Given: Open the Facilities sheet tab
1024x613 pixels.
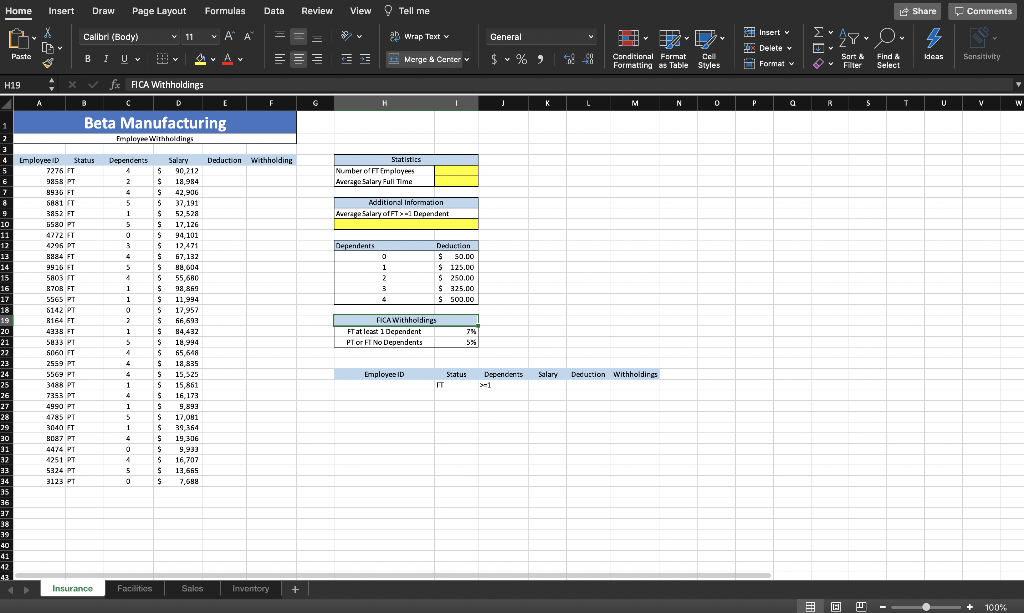Looking at the screenshot, I should [x=135, y=588].
